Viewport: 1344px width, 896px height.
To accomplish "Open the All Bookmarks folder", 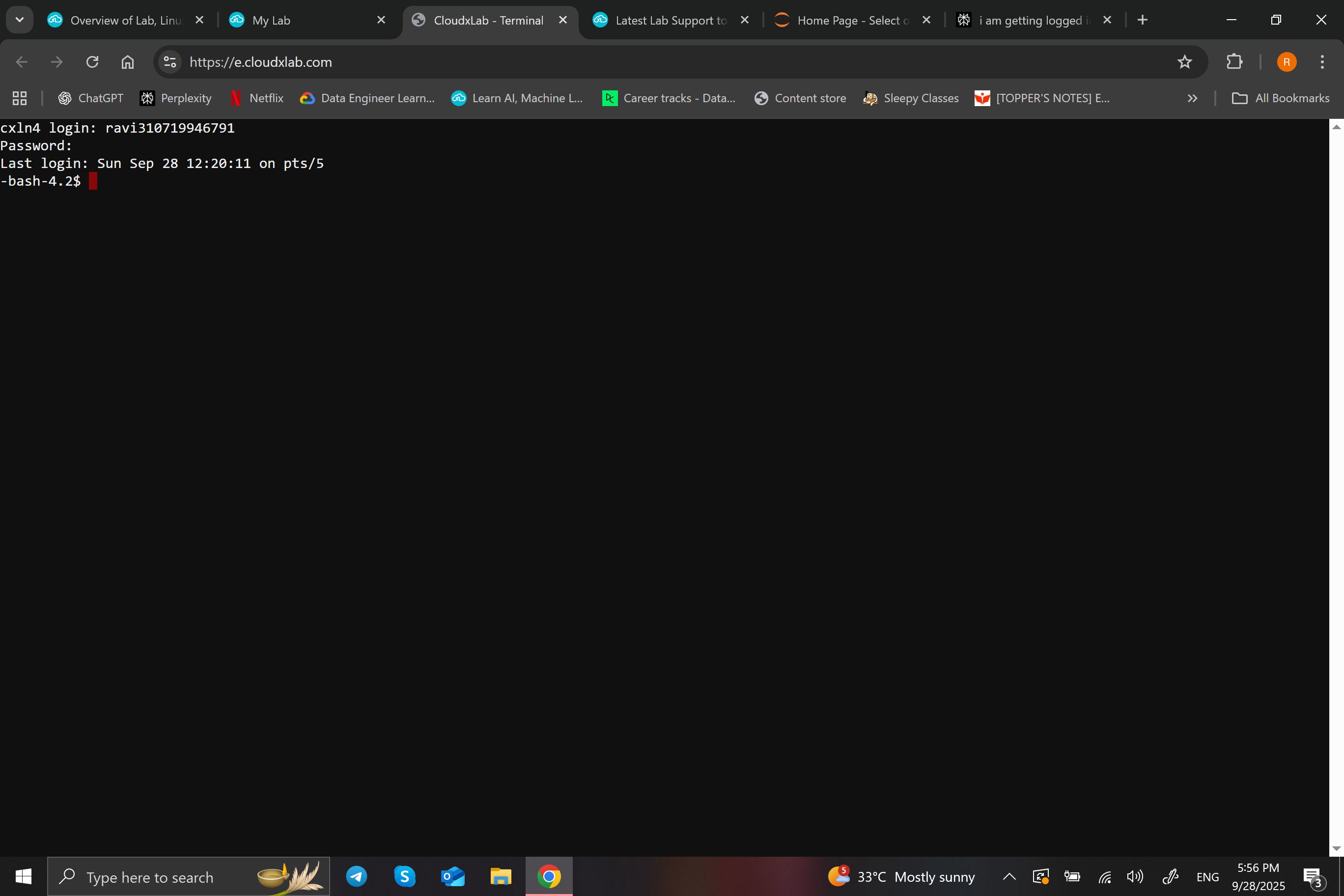I will [1281, 98].
